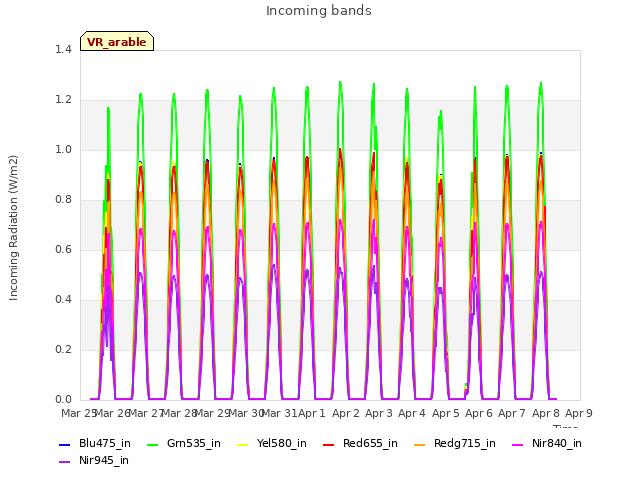
Task: Click the 0.6 y-axis tick label
Action: click(x=63, y=249)
